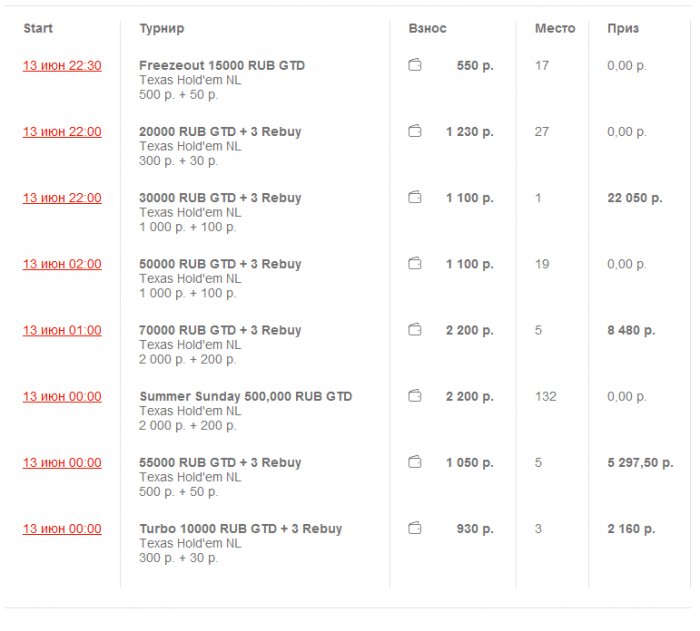700x631 pixels.
Task: Click wallet icon for 70000 RUB GTD tournament
Action: pos(415,330)
